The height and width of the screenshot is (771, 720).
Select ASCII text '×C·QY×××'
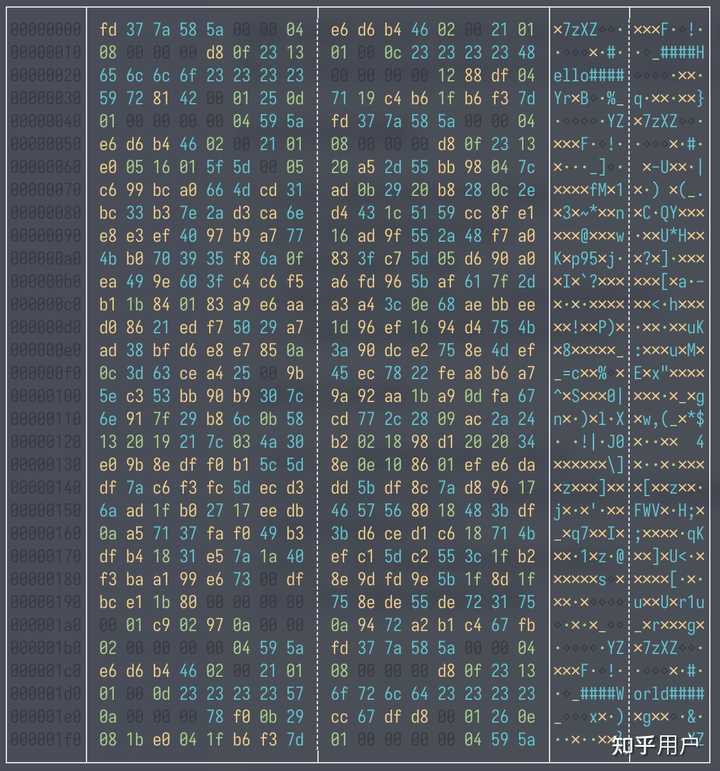click(x=669, y=213)
